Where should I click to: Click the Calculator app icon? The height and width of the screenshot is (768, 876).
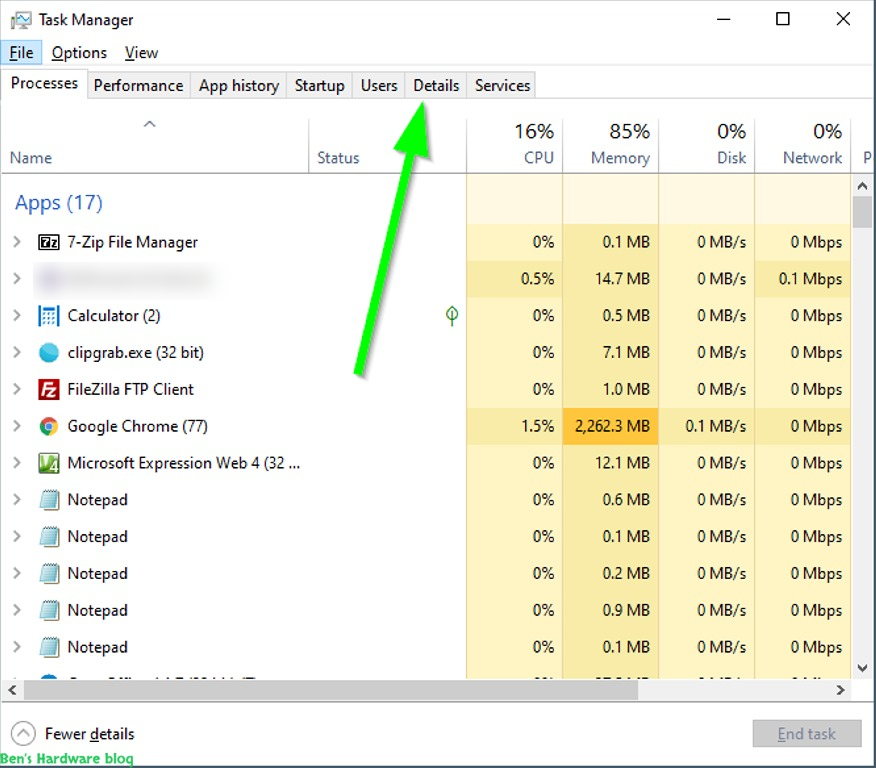[x=49, y=316]
